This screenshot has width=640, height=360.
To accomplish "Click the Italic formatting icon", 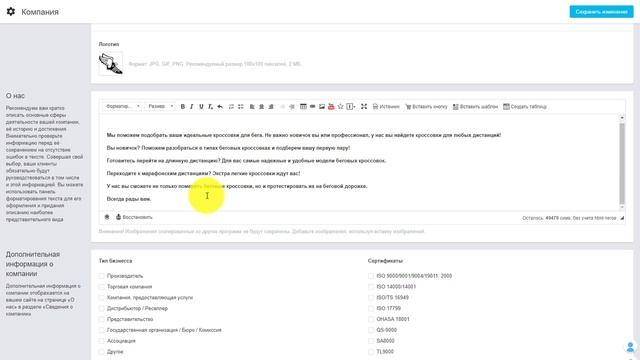I will 191,107.
